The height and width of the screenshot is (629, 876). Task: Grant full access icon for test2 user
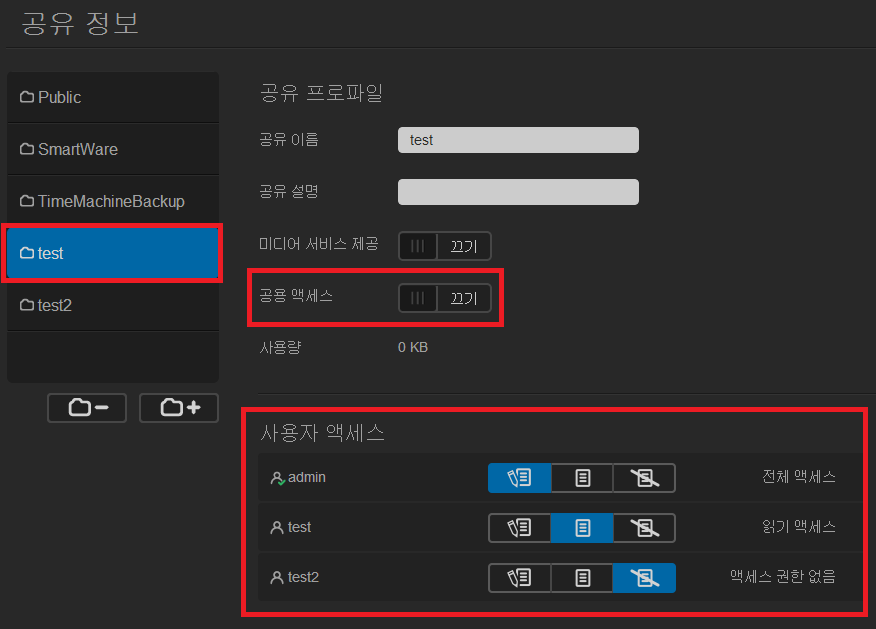(x=519, y=578)
